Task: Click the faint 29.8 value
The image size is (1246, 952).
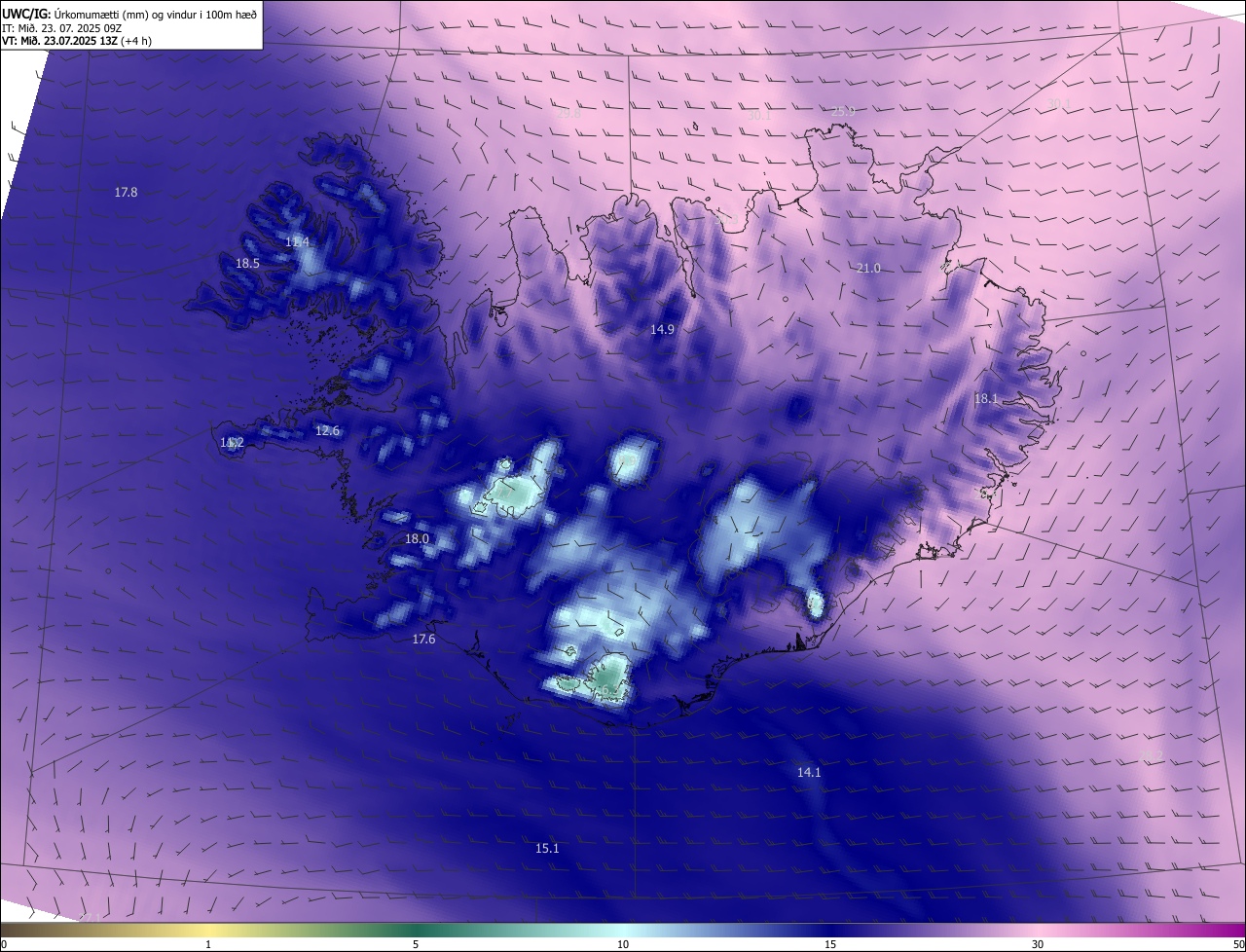Action: 568,114
